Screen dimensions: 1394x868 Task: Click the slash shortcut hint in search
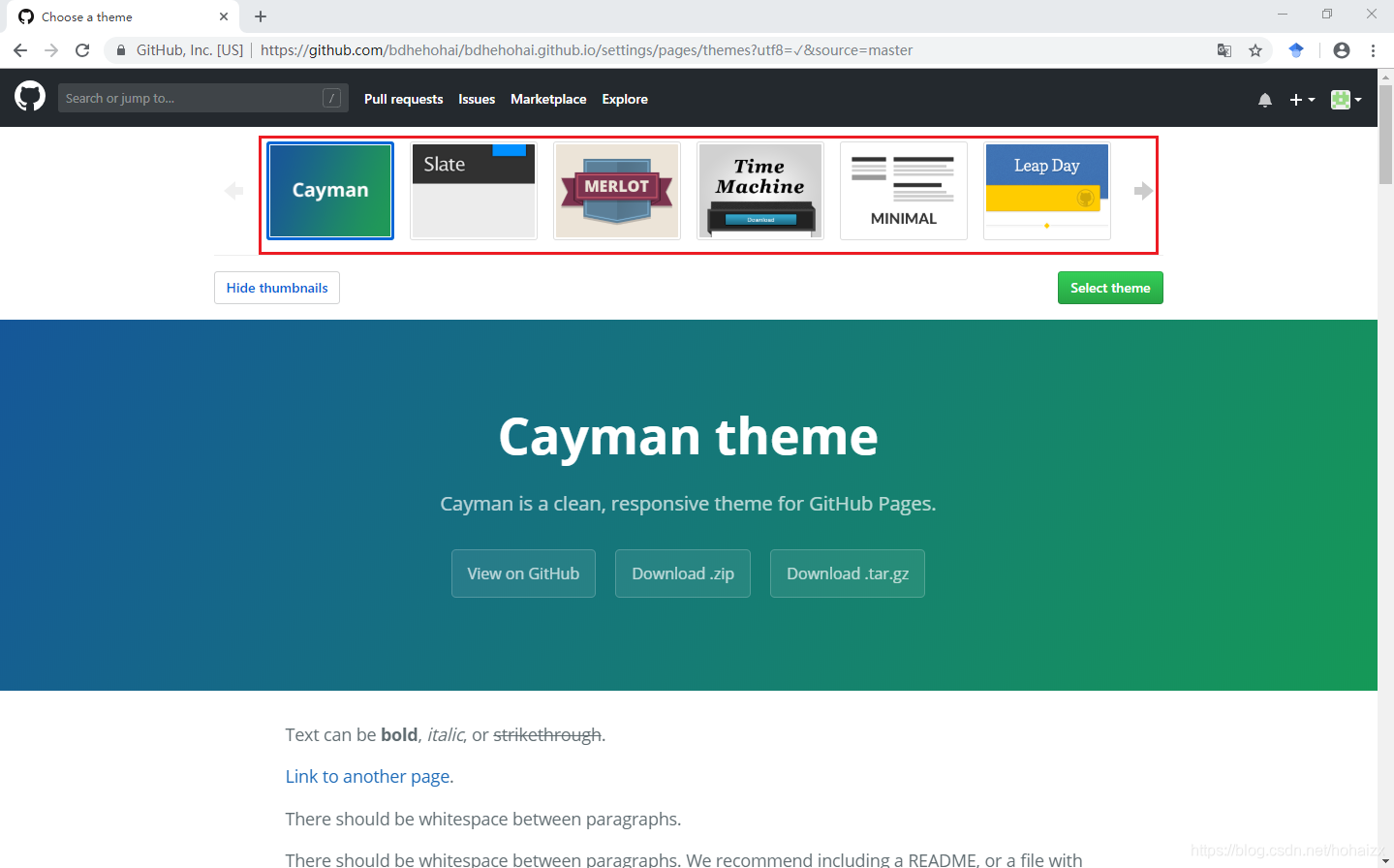[x=331, y=98]
